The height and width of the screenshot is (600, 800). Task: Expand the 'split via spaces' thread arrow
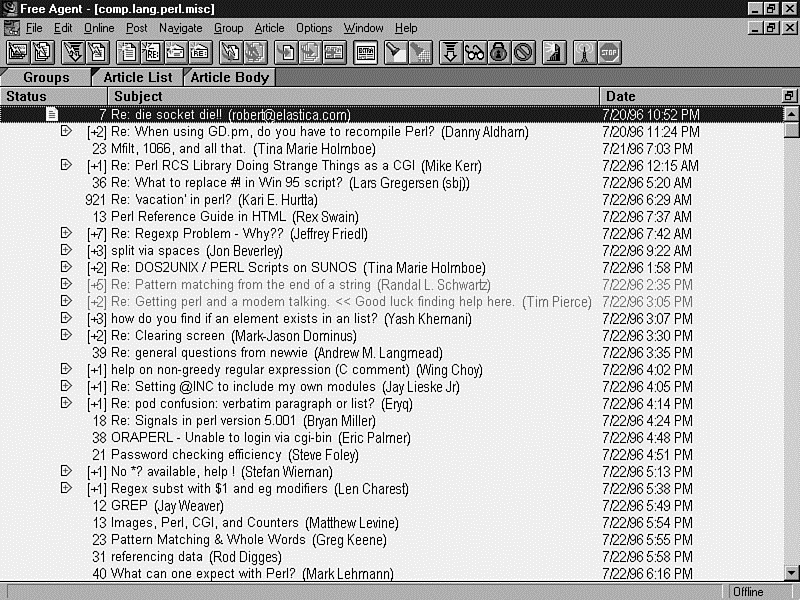click(x=66, y=250)
